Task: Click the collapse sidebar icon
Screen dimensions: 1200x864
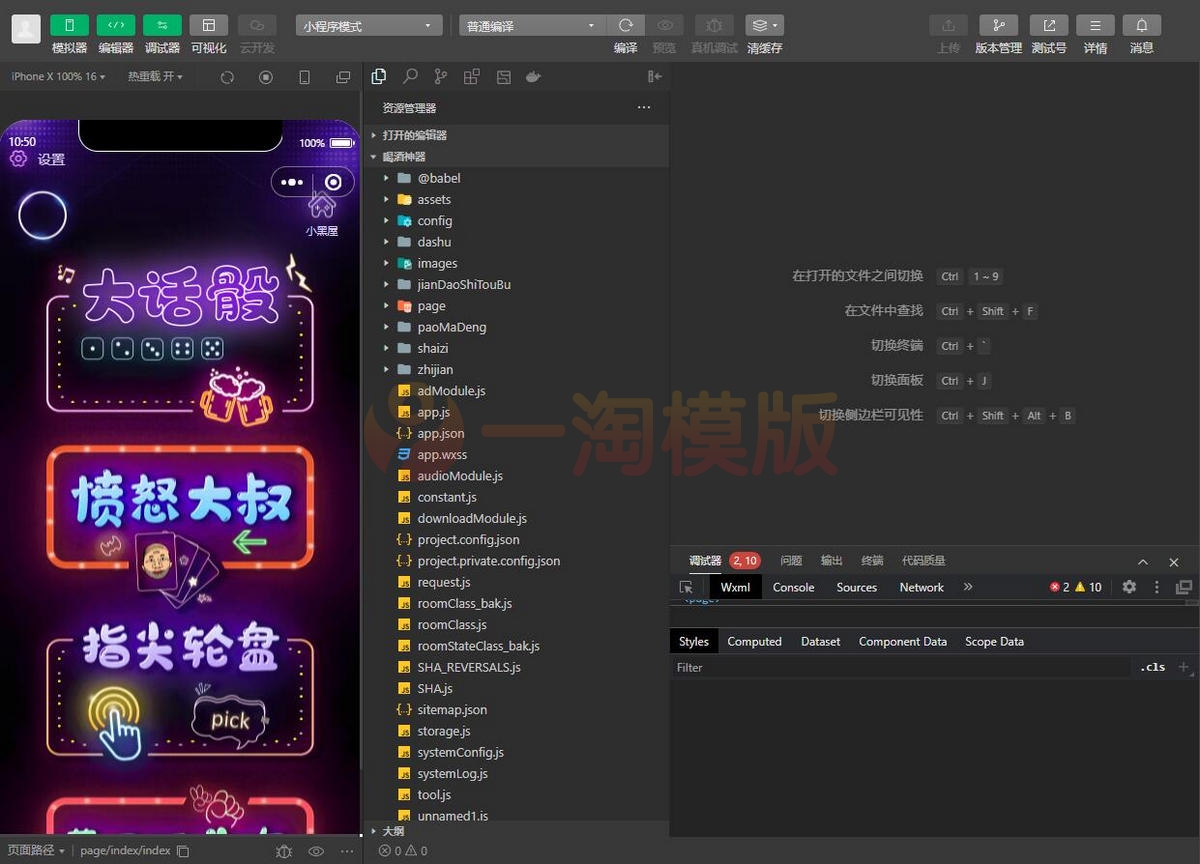Action: (x=655, y=76)
